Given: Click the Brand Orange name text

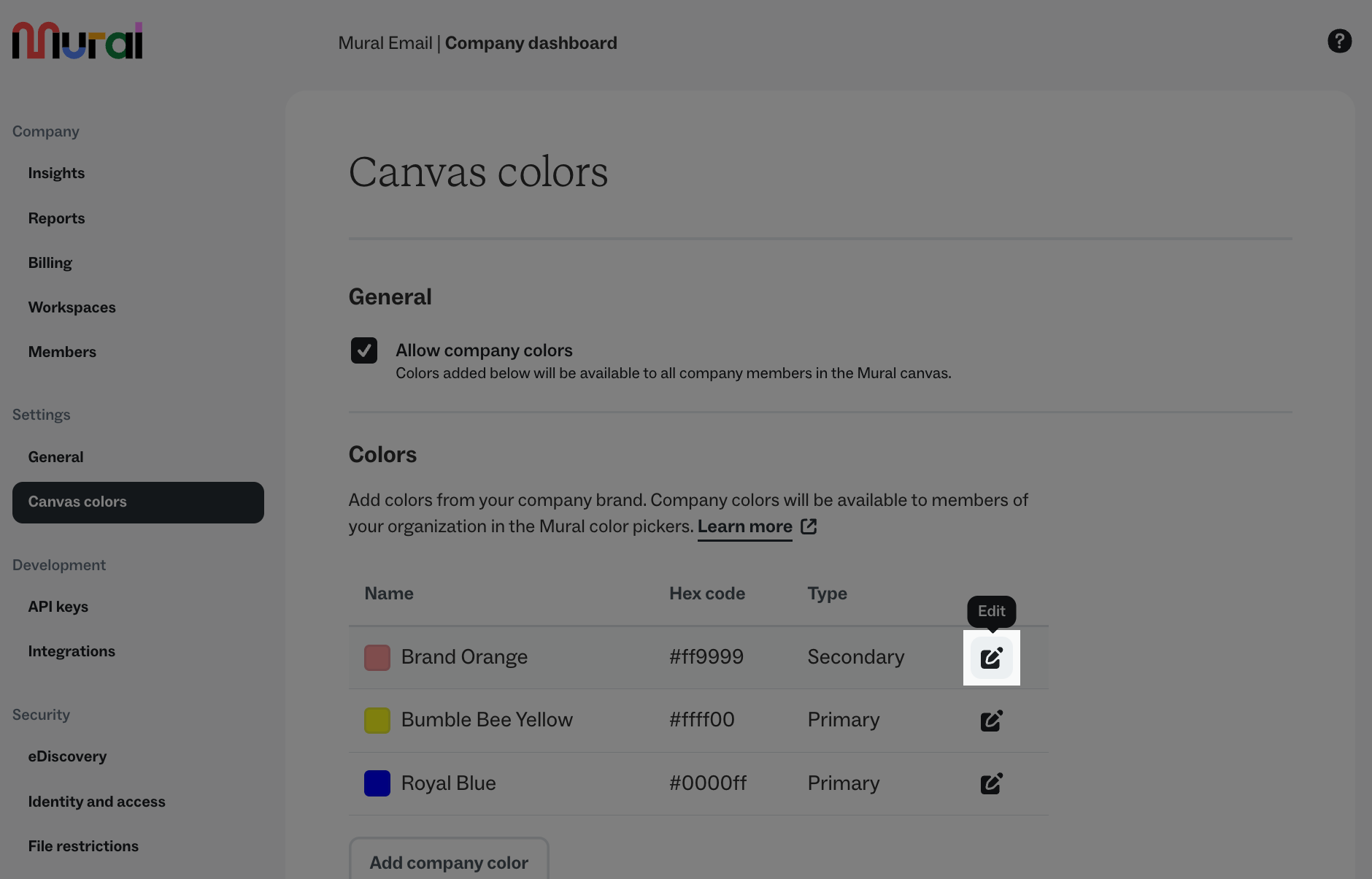Looking at the screenshot, I should tap(464, 657).
